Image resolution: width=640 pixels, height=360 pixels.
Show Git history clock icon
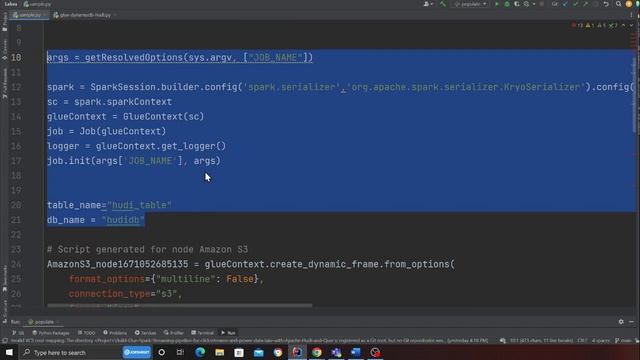point(596,4)
